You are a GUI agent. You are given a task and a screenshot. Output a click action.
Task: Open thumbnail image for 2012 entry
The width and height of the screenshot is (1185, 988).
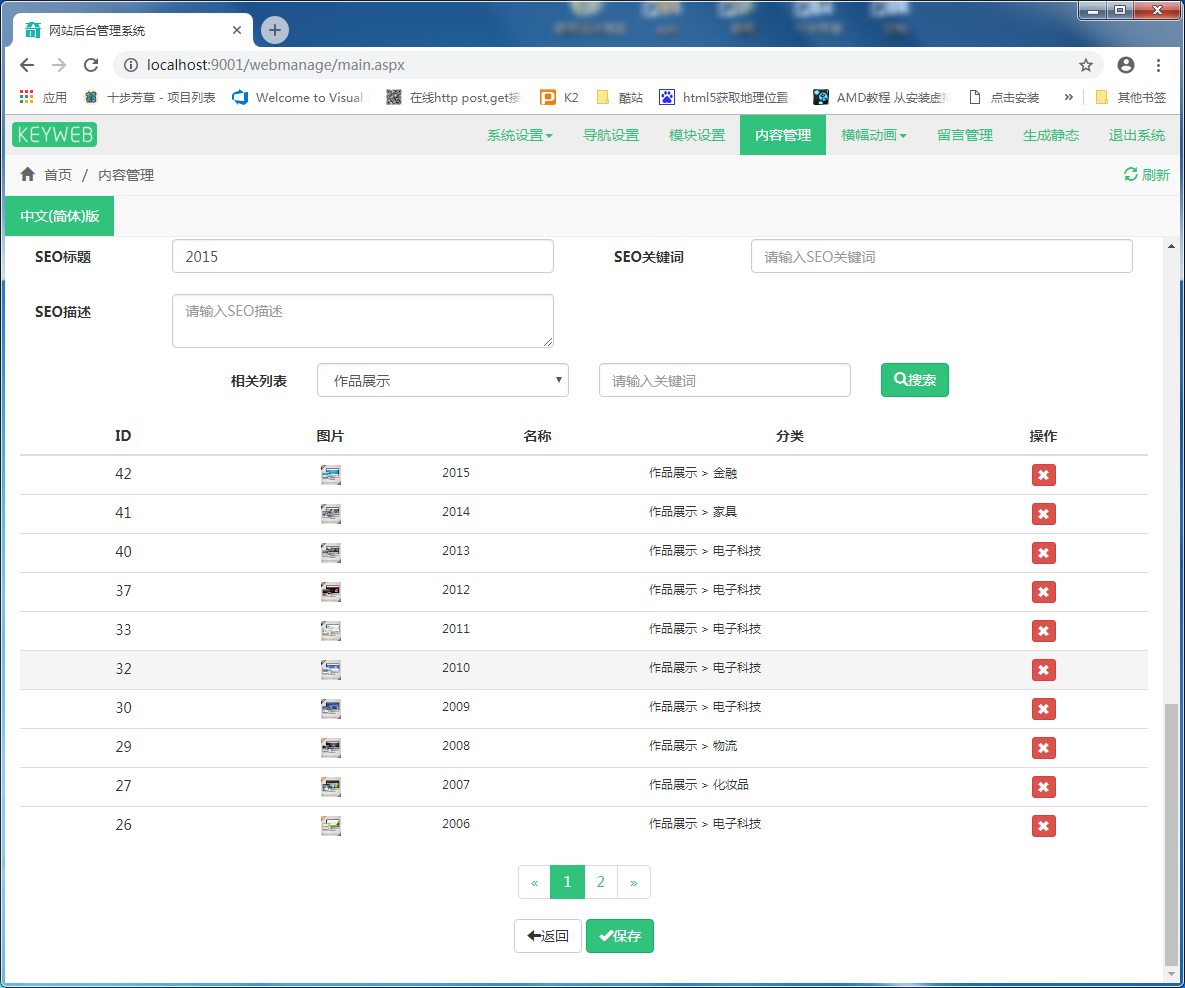coord(330,592)
